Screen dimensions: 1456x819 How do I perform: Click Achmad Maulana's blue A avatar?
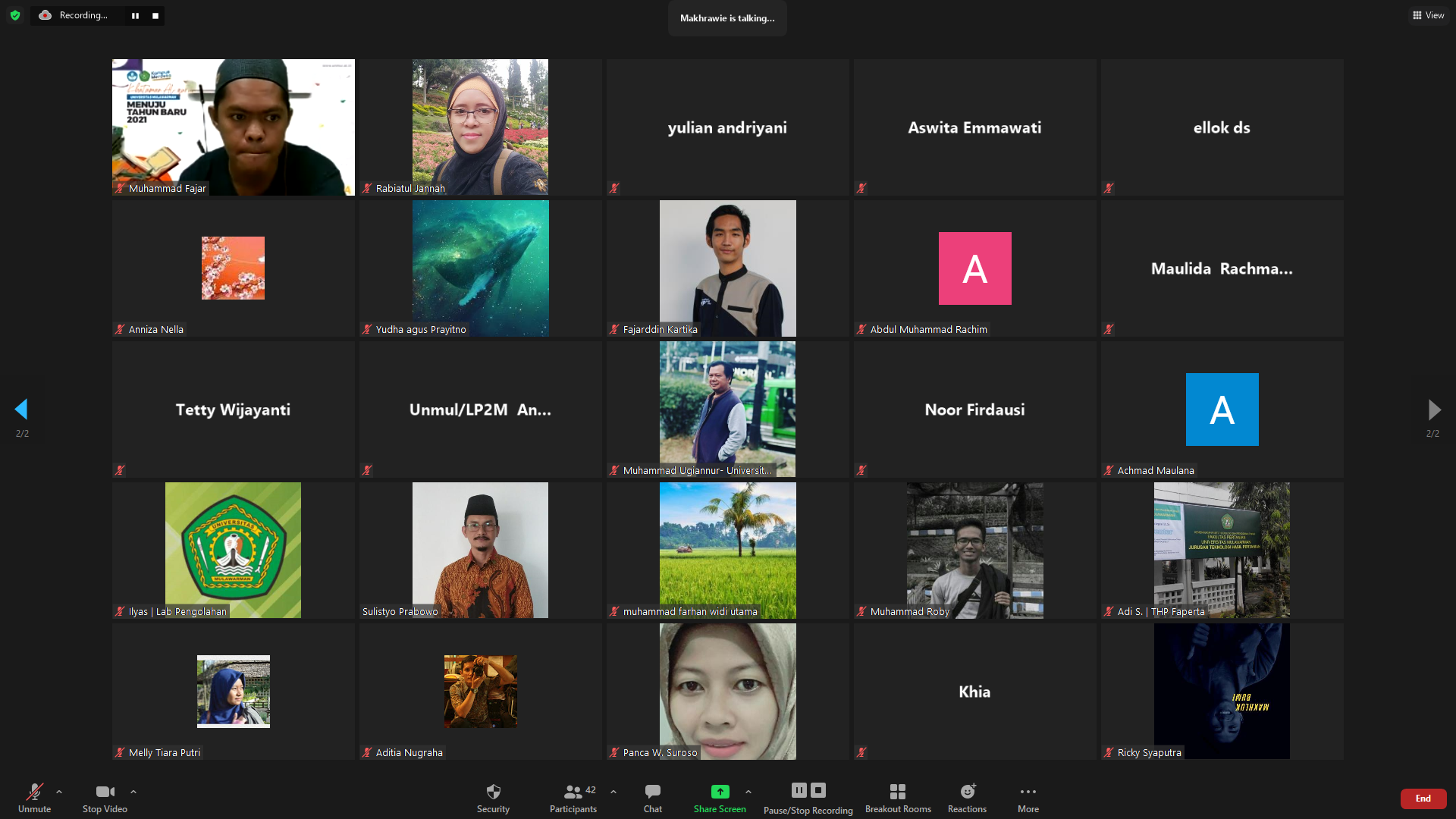[x=1222, y=409]
